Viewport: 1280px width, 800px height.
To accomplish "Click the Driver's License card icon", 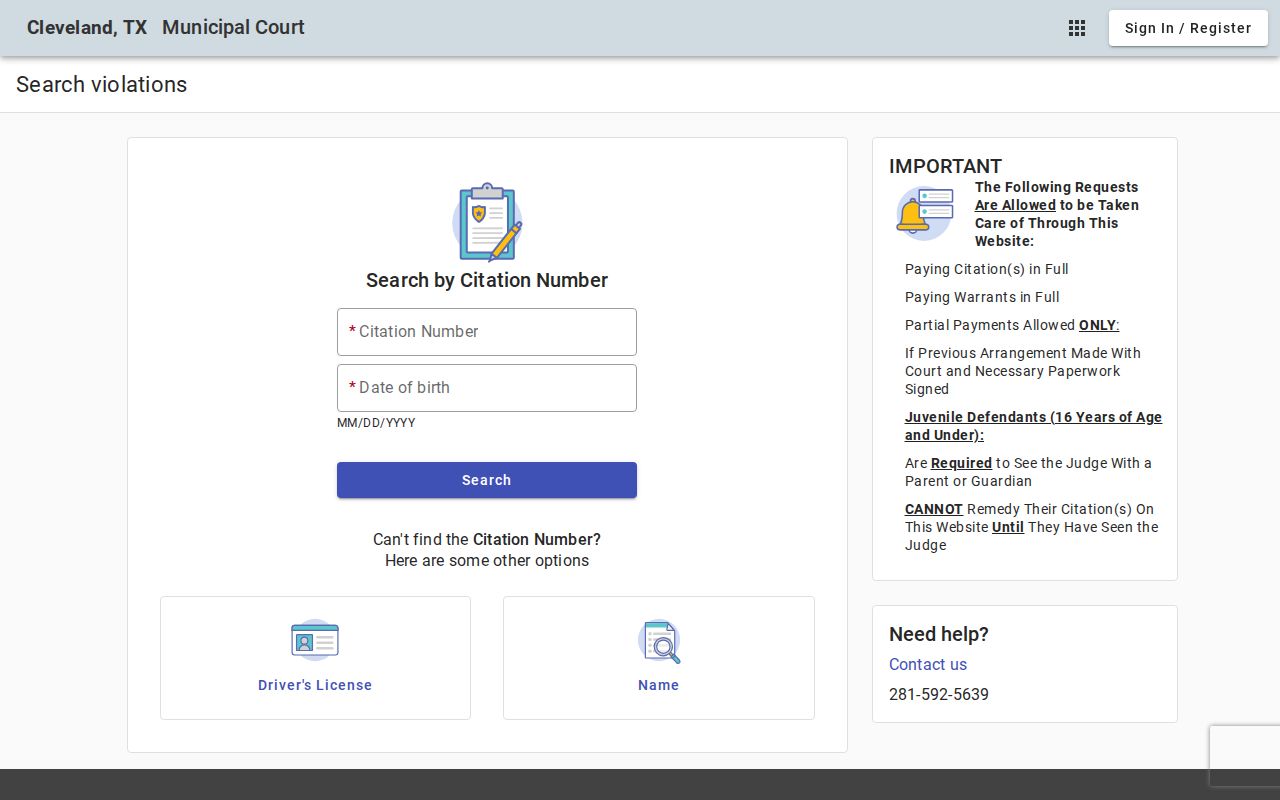I will pyautogui.click(x=315, y=640).
